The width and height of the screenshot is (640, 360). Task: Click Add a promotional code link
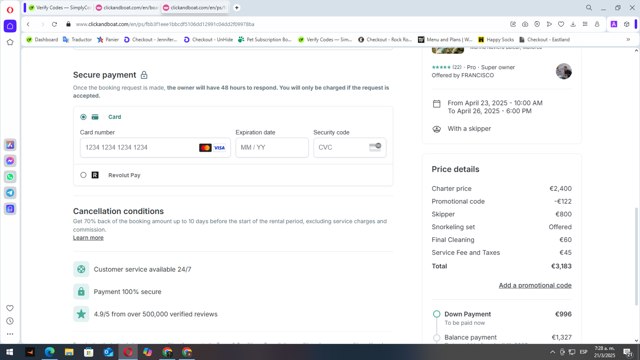point(535,285)
